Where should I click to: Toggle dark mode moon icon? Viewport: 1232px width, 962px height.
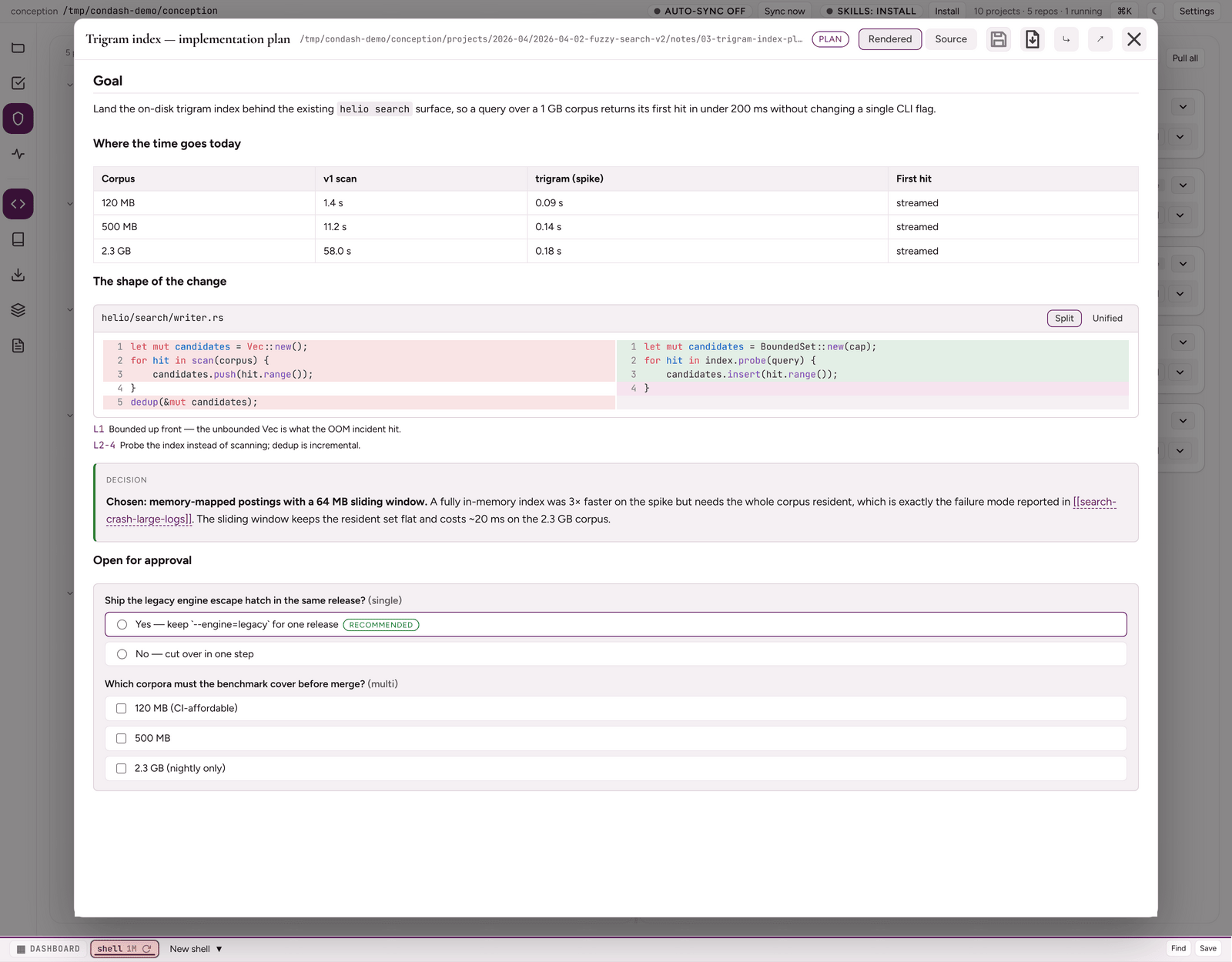tap(1154, 11)
